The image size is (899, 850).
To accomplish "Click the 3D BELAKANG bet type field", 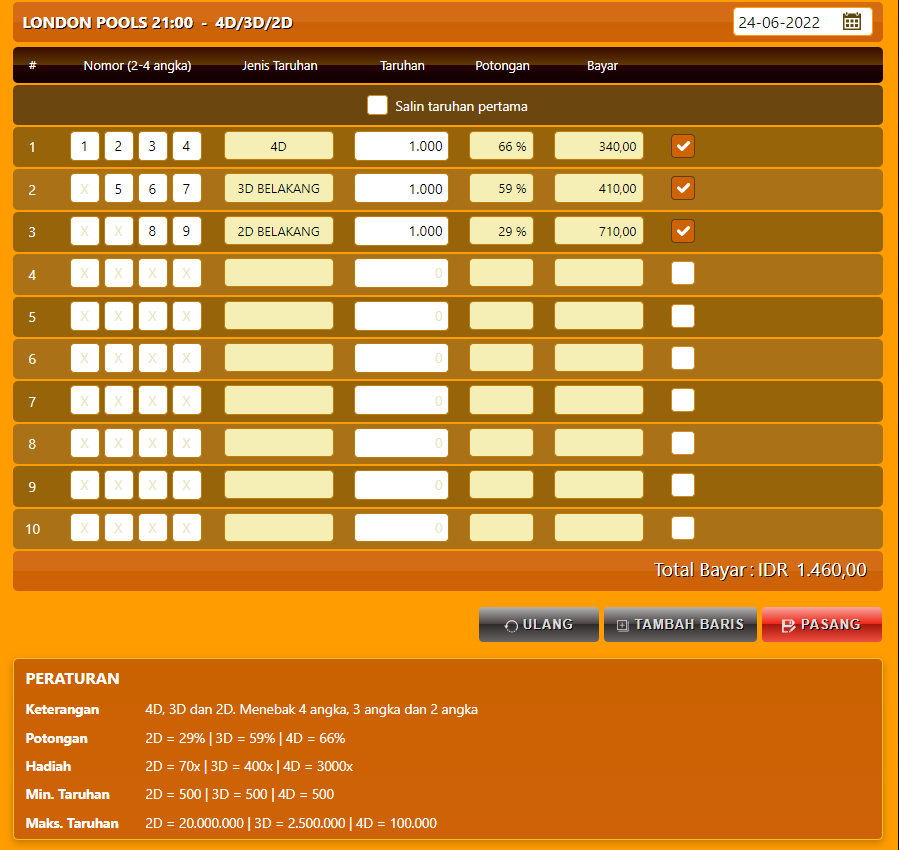I will pyautogui.click(x=278, y=188).
